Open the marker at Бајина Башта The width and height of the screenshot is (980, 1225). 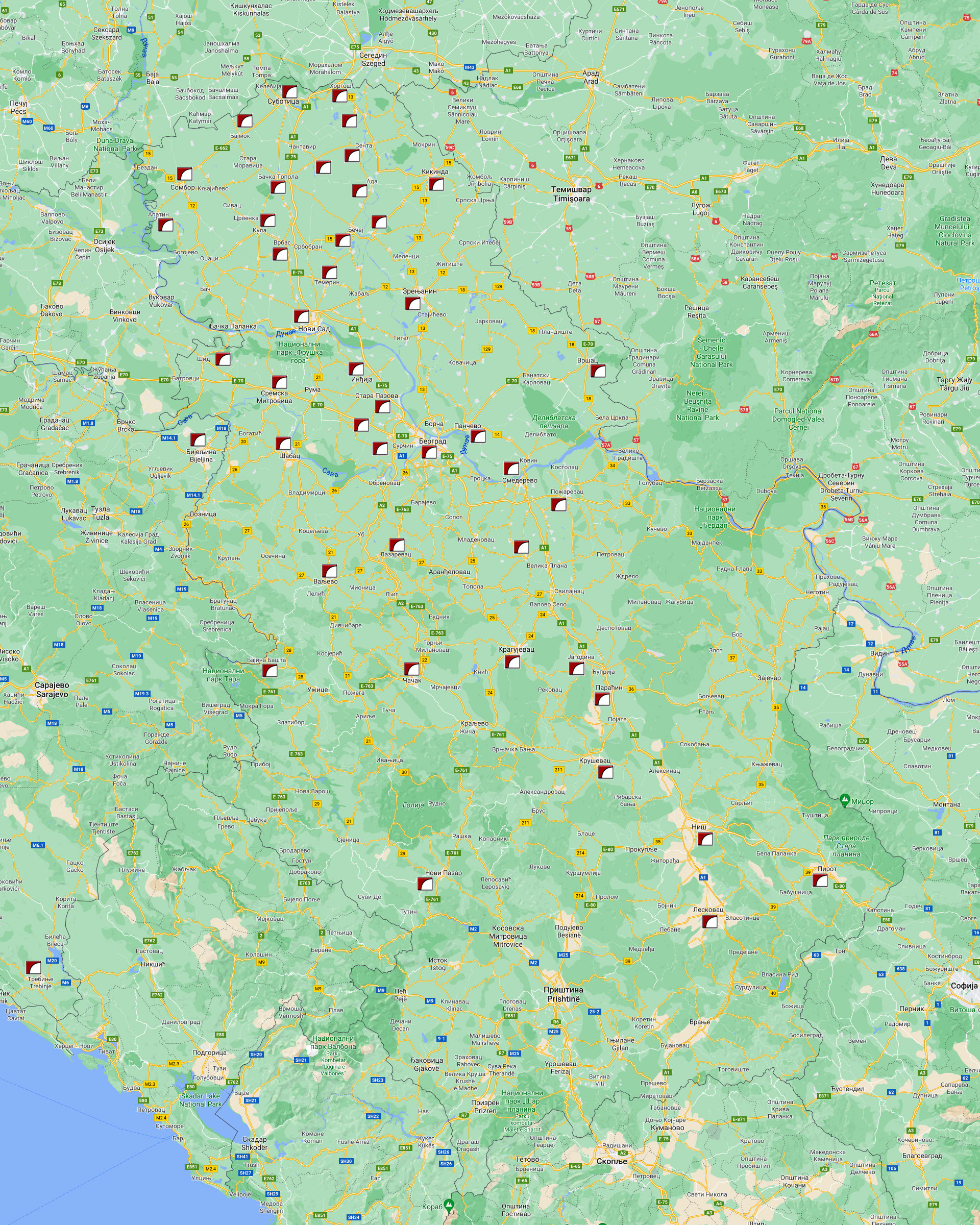[270, 671]
